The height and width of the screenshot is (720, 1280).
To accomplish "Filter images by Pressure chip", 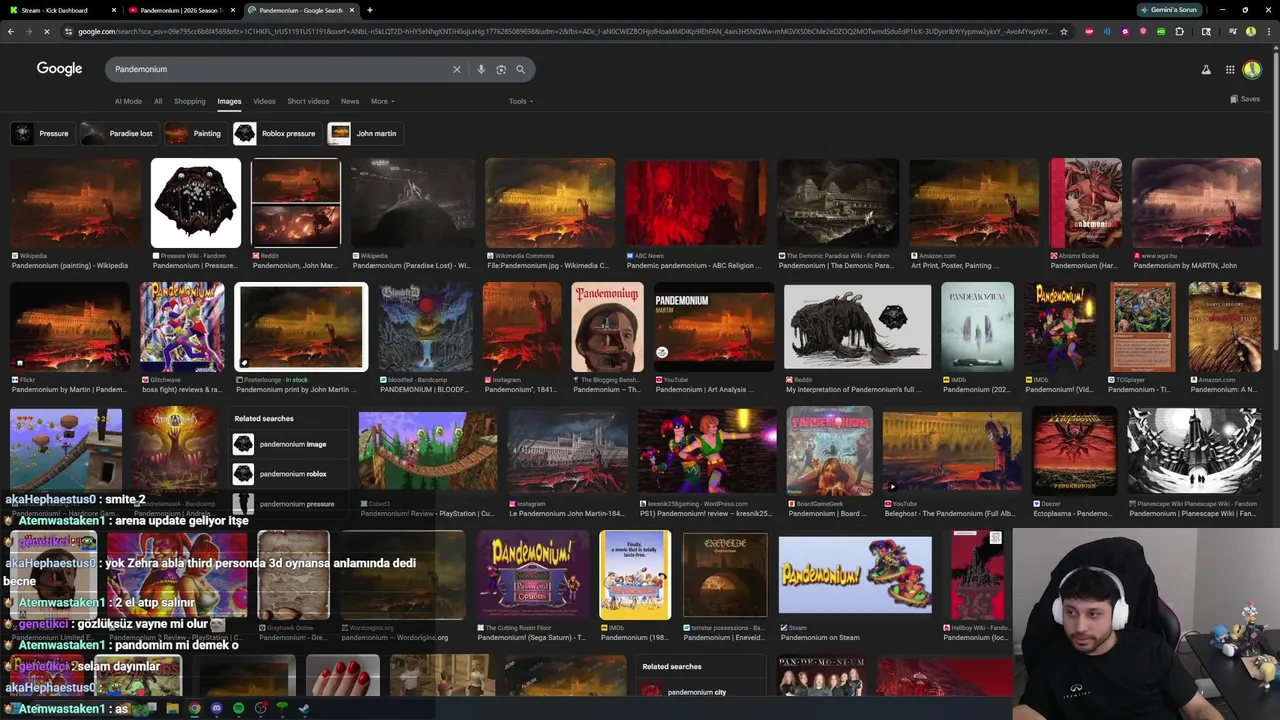I will 42,133.
